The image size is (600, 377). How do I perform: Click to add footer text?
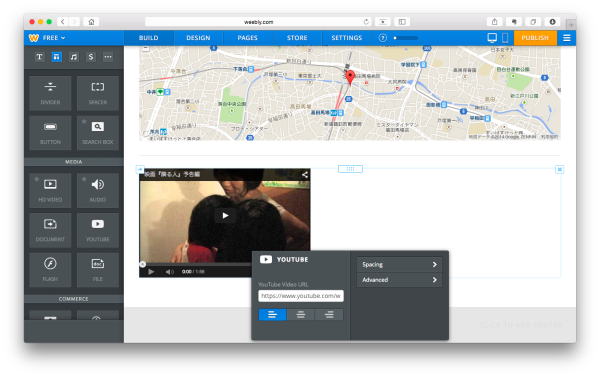coord(521,325)
